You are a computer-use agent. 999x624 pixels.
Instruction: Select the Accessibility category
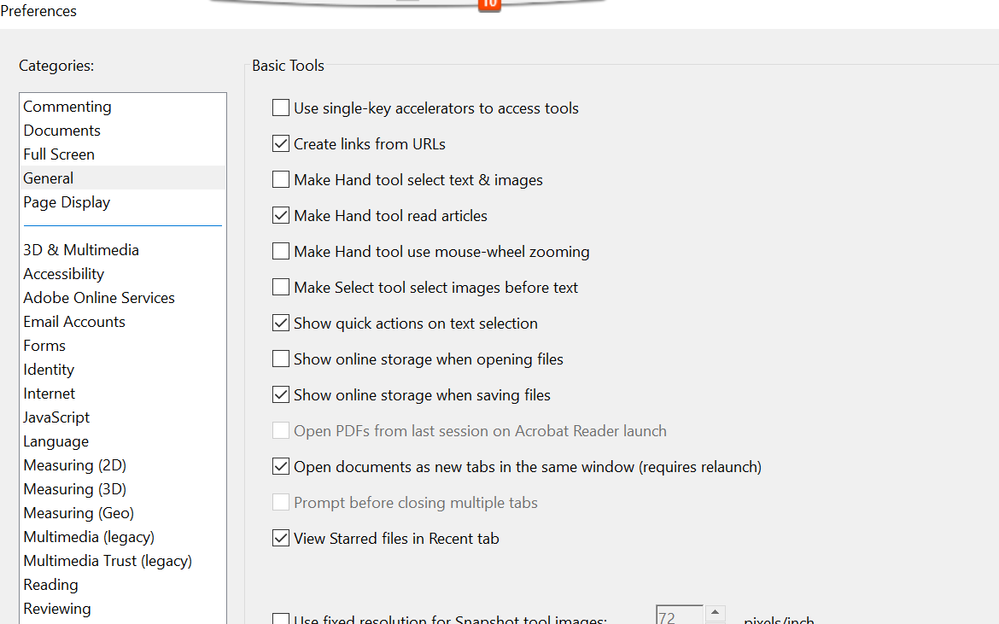click(x=63, y=273)
